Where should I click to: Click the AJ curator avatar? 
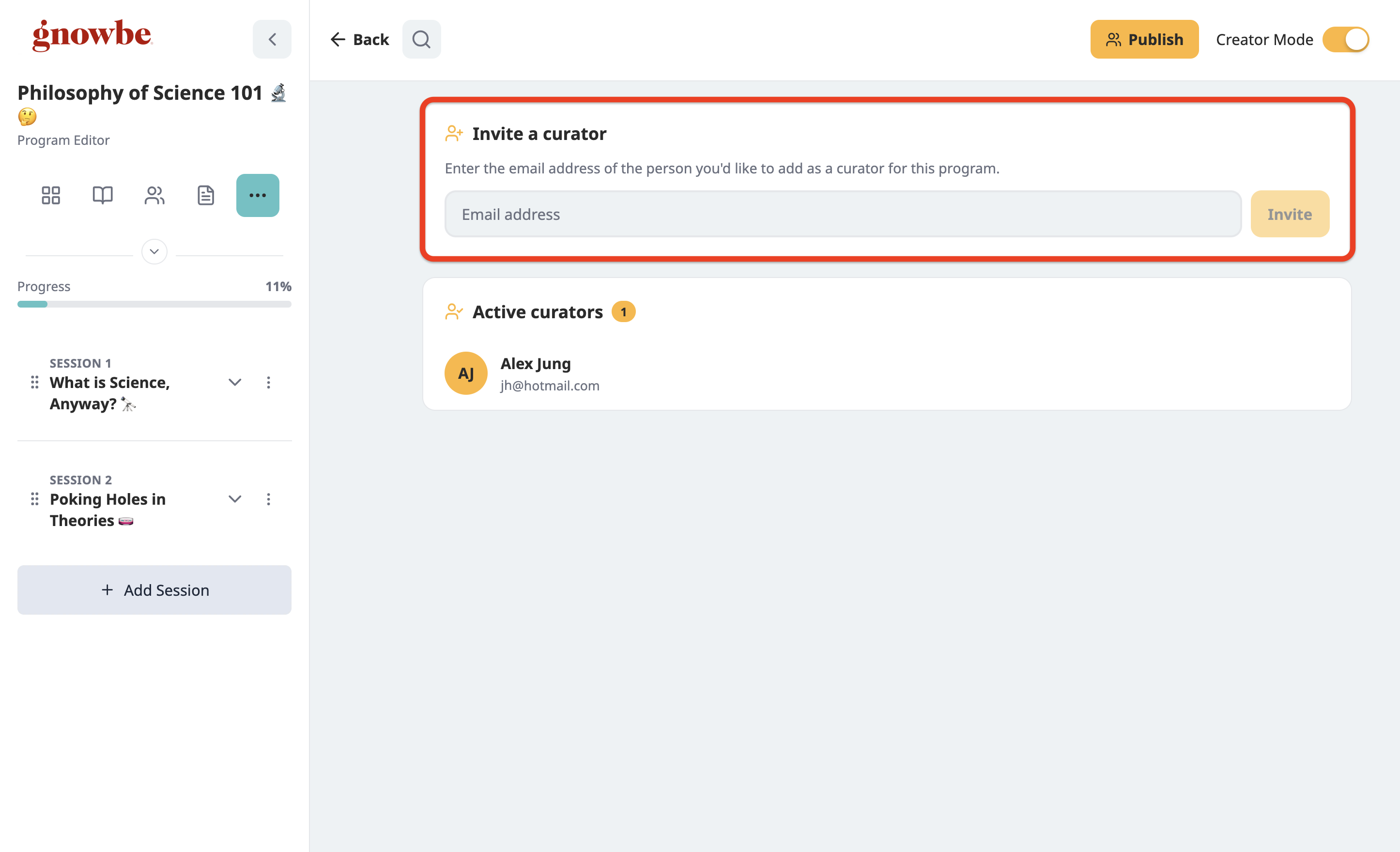point(466,373)
